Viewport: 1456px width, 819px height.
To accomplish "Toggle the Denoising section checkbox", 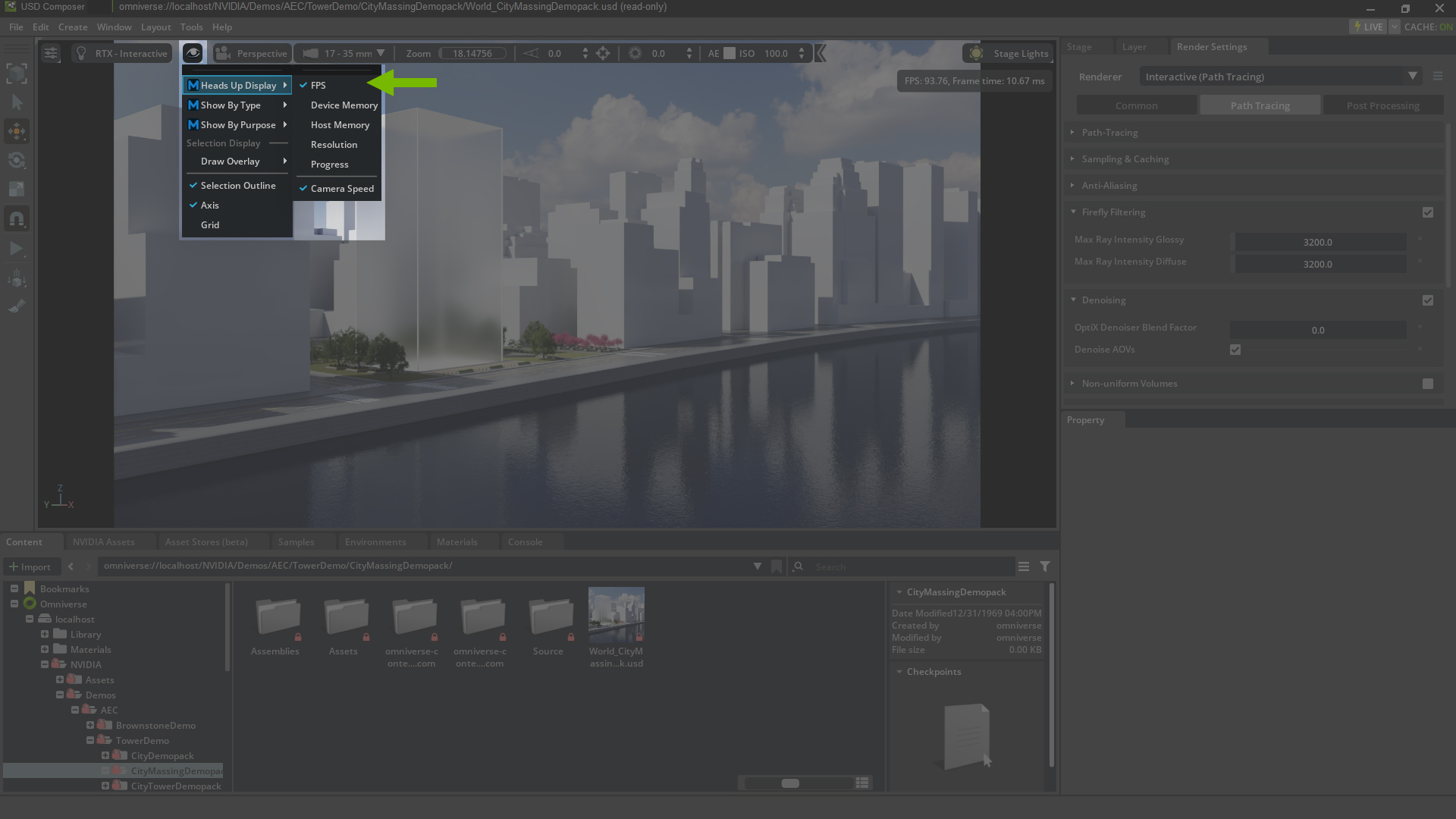I will point(1428,300).
